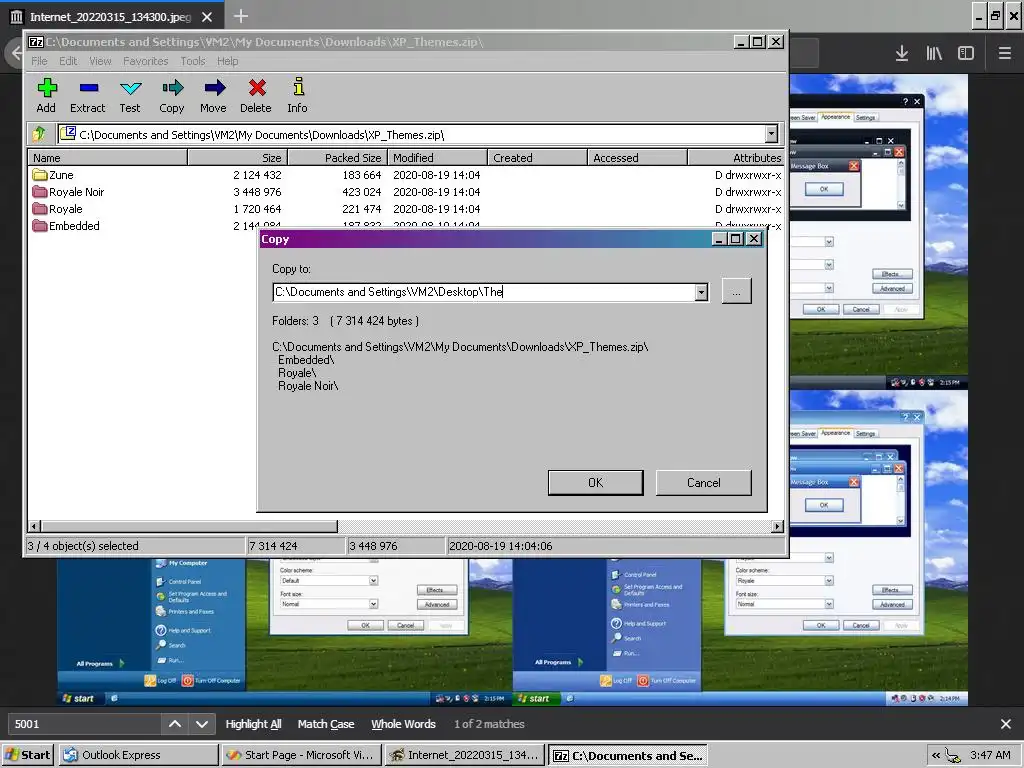Expand hidden system tray icons chevron
This screenshot has height=768, width=1024.
coord(936,755)
